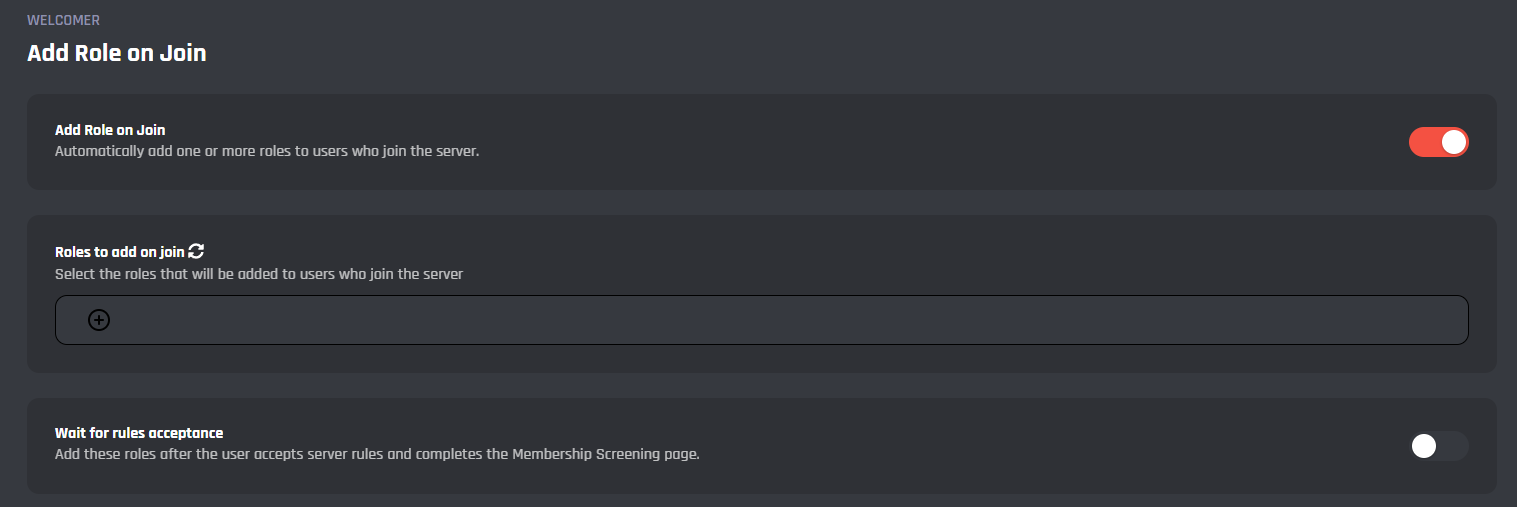Viewport: 1517px width, 507px height.
Task: Refresh the roles list icon
Action: click(x=196, y=252)
